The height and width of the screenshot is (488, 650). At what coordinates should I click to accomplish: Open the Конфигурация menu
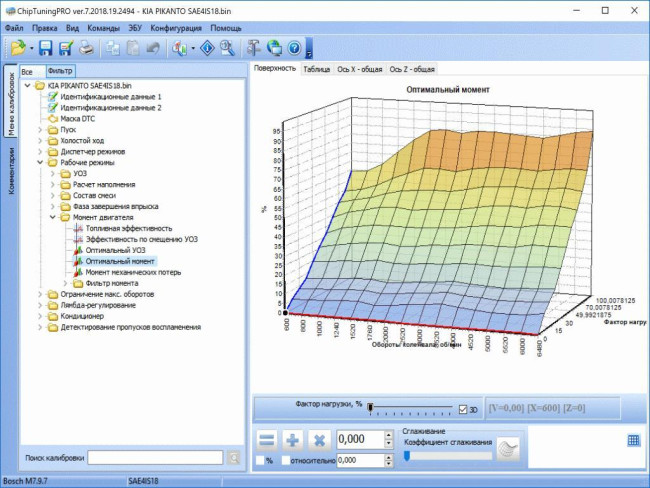tap(176, 28)
